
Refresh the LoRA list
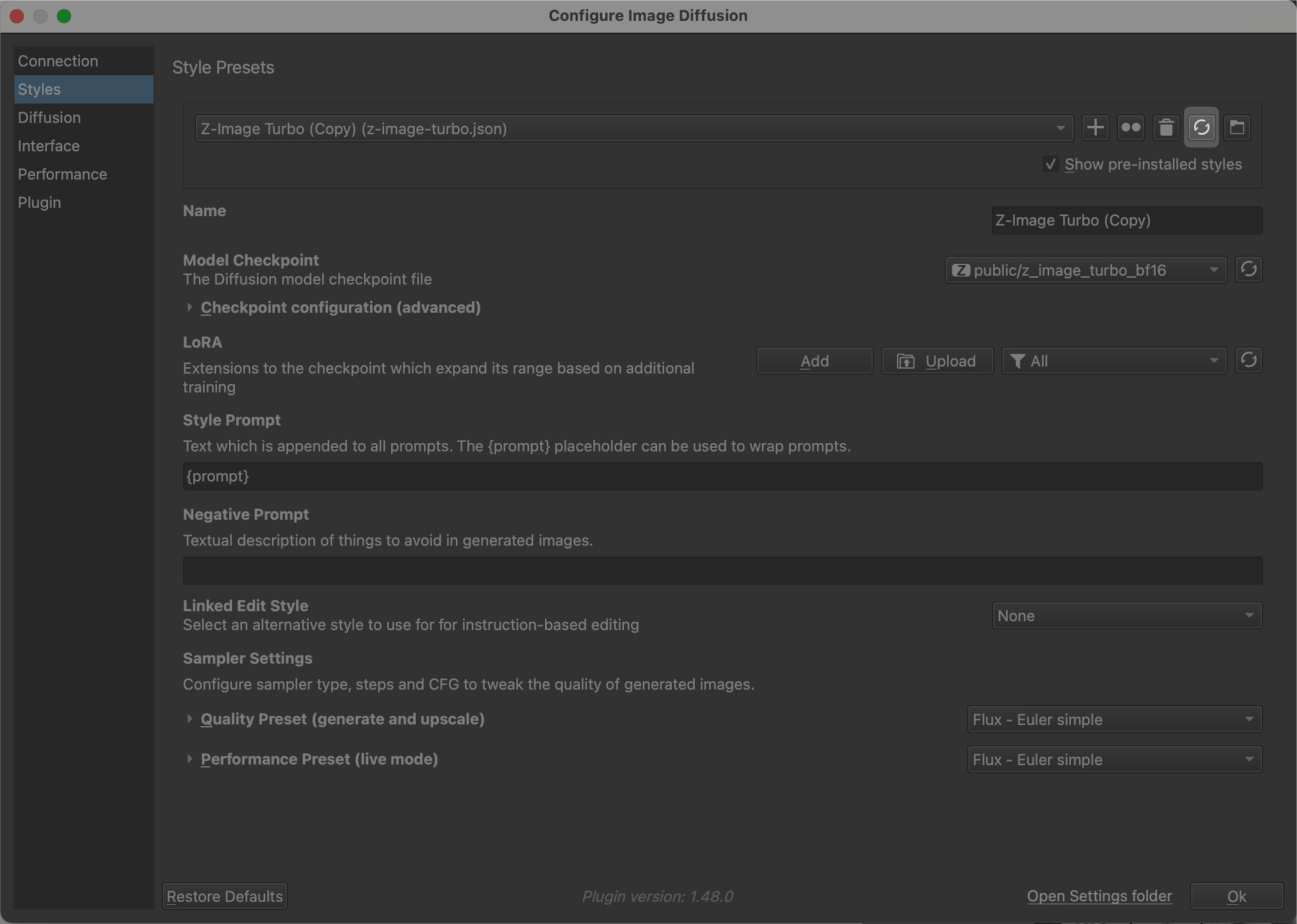(x=1248, y=360)
